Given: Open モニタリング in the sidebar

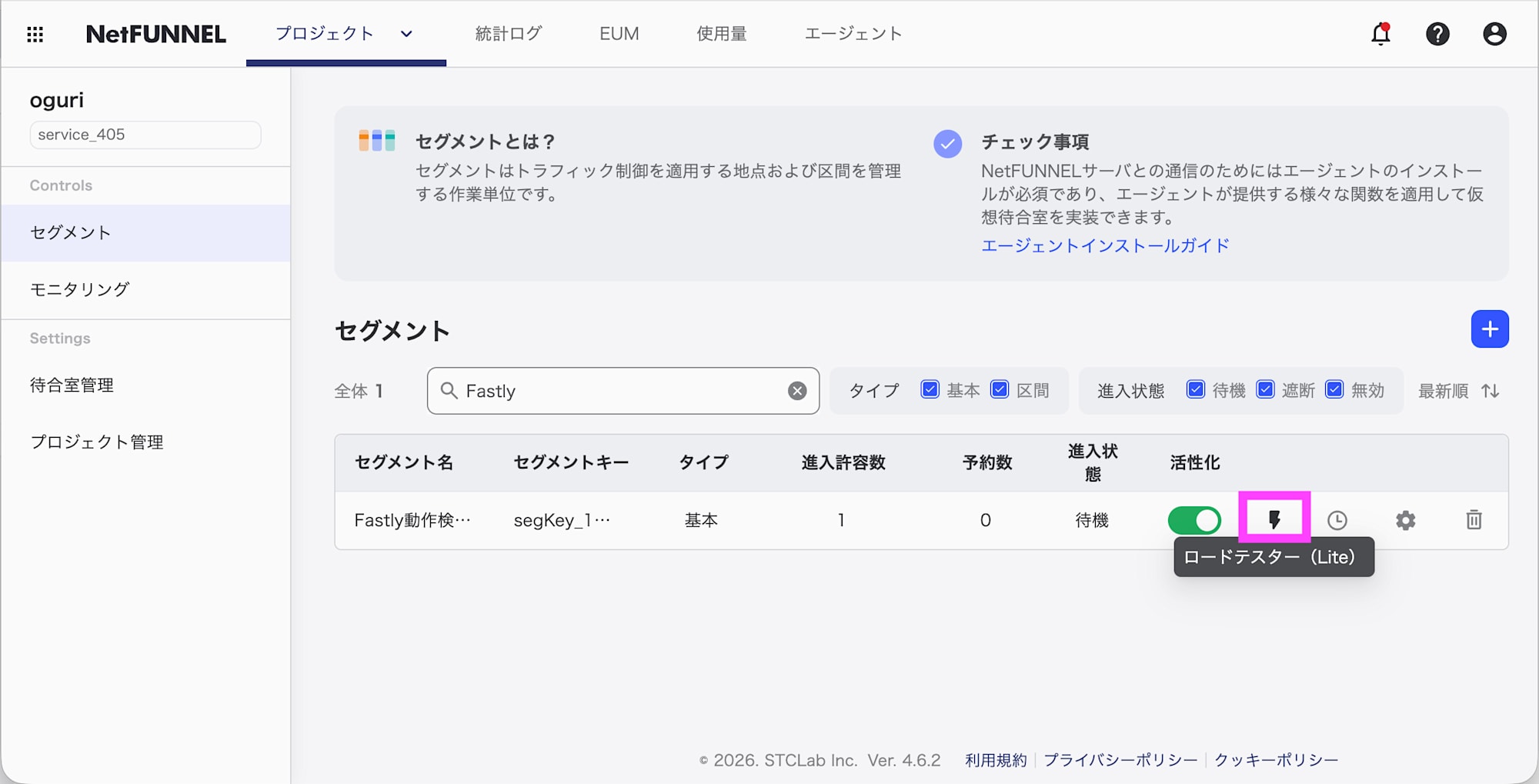Looking at the screenshot, I should (79, 290).
